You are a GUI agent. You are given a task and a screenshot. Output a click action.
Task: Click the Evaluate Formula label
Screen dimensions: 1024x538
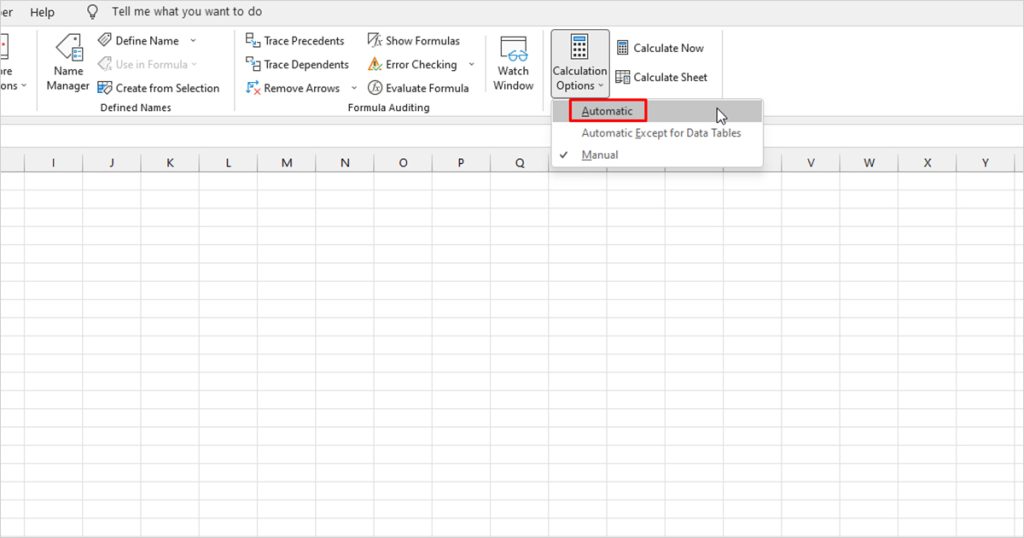[x=427, y=88]
